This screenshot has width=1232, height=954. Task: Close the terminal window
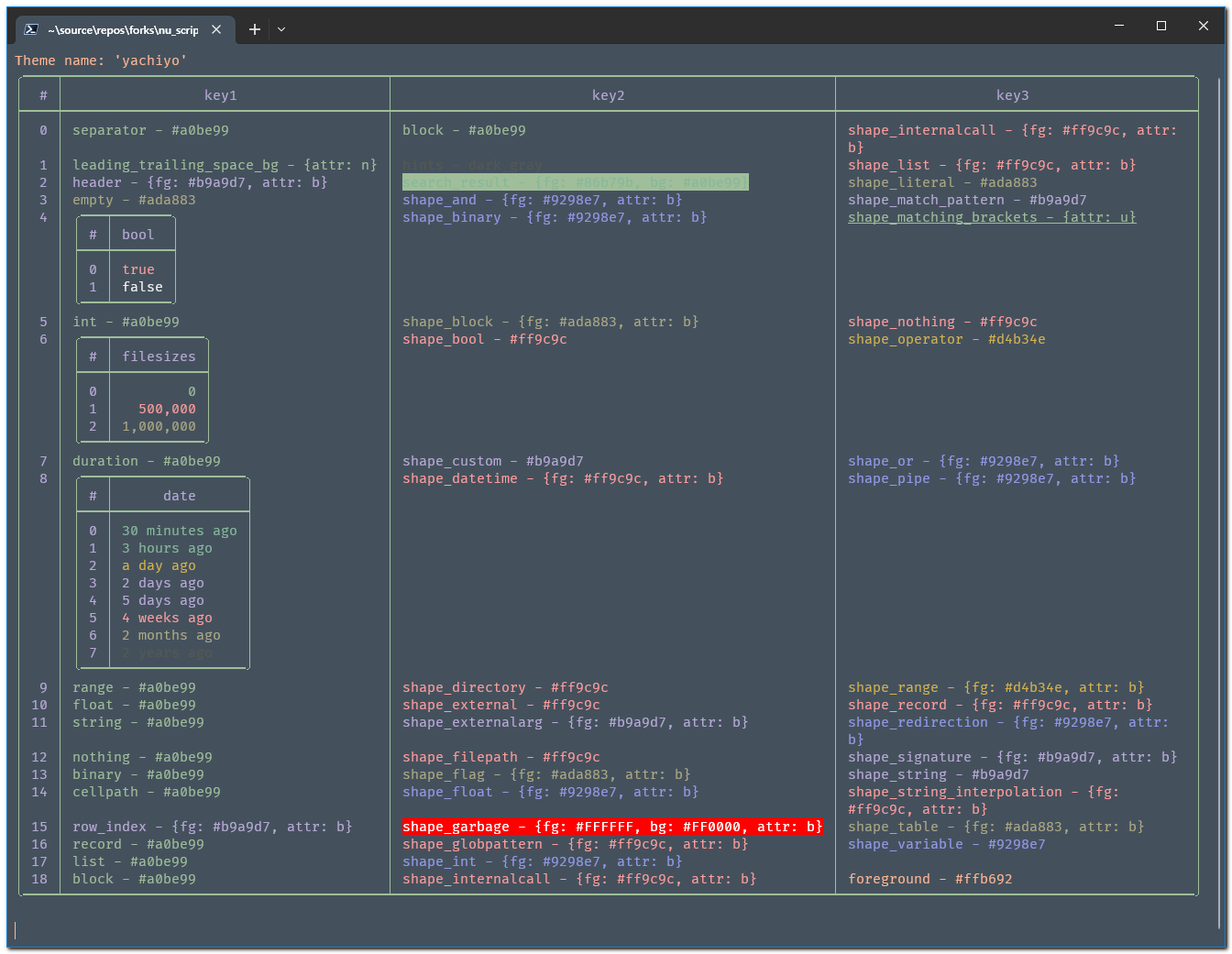tap(1204, 26)
